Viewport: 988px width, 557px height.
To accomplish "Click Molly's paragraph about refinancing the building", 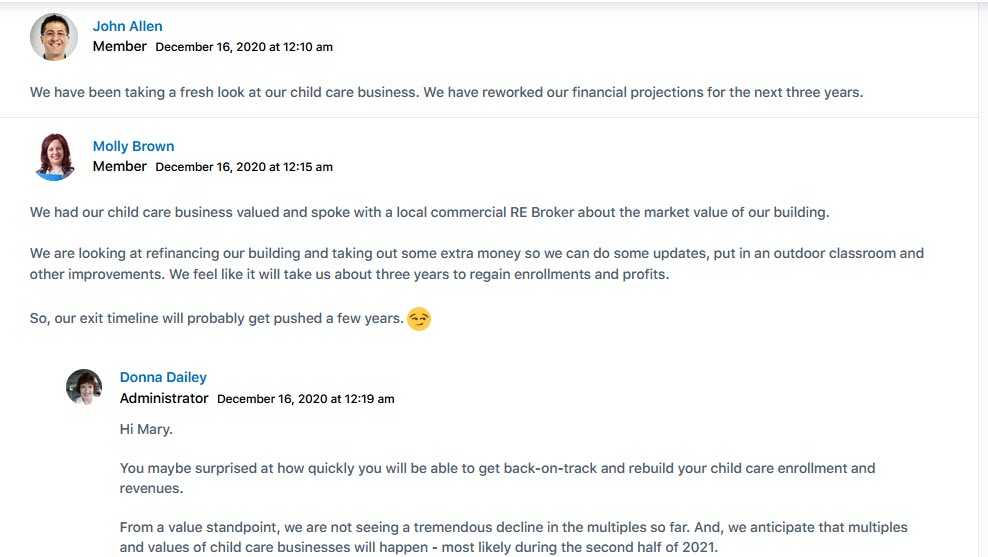I will (476, 263).
